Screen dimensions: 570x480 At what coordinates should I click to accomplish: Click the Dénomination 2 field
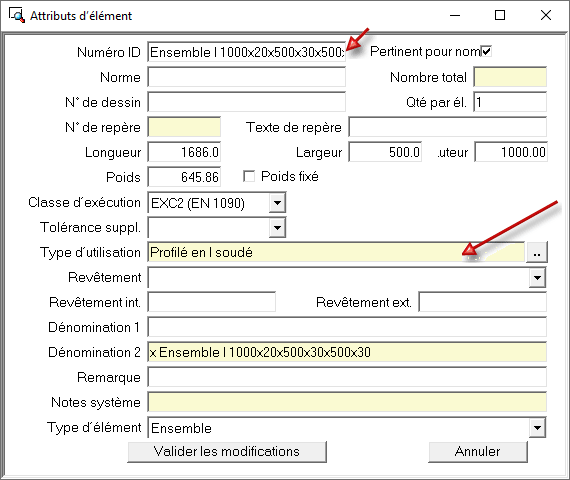pos(347,352)
